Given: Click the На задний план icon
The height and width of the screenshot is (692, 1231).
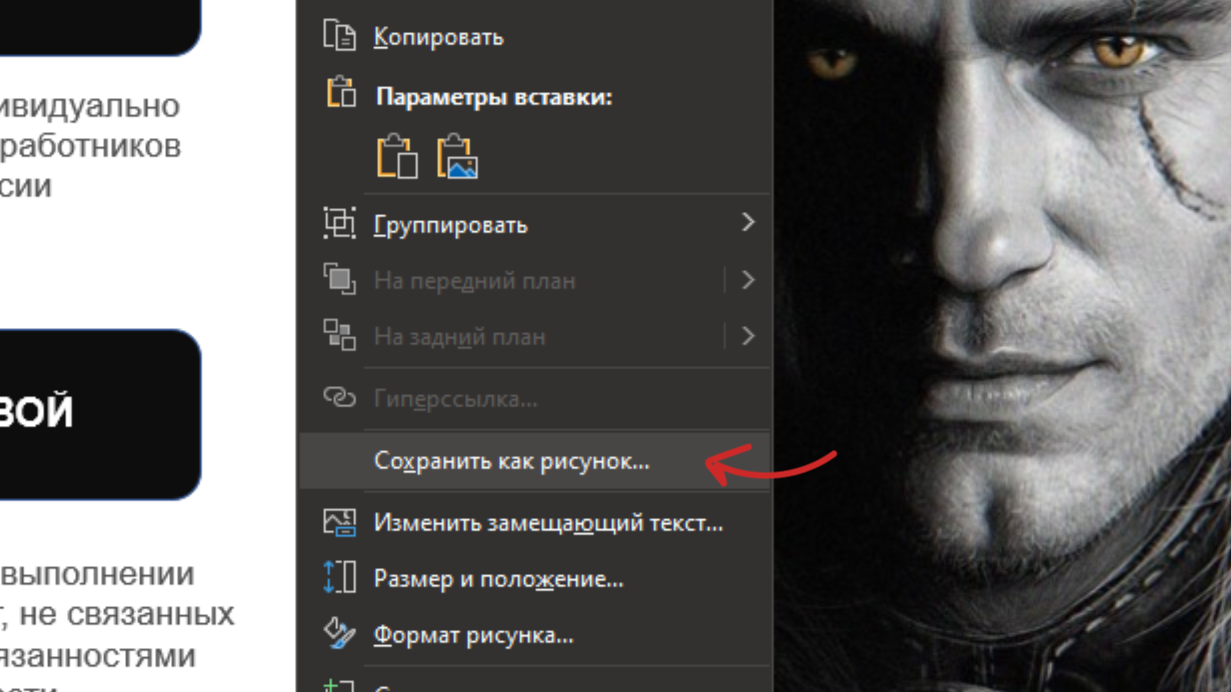Looking at the screenshot, I should click(x=339, y=335).
